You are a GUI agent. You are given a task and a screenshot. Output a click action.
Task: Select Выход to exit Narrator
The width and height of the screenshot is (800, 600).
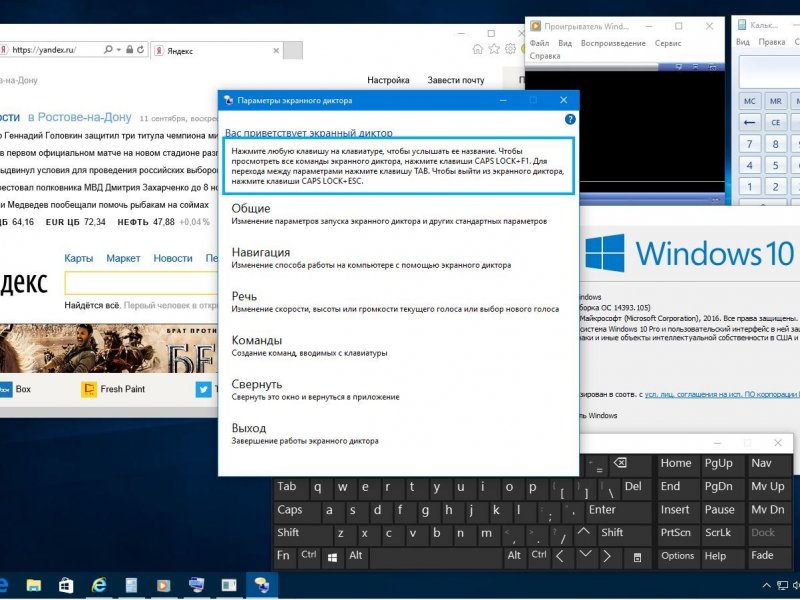[x=305, y=434]
